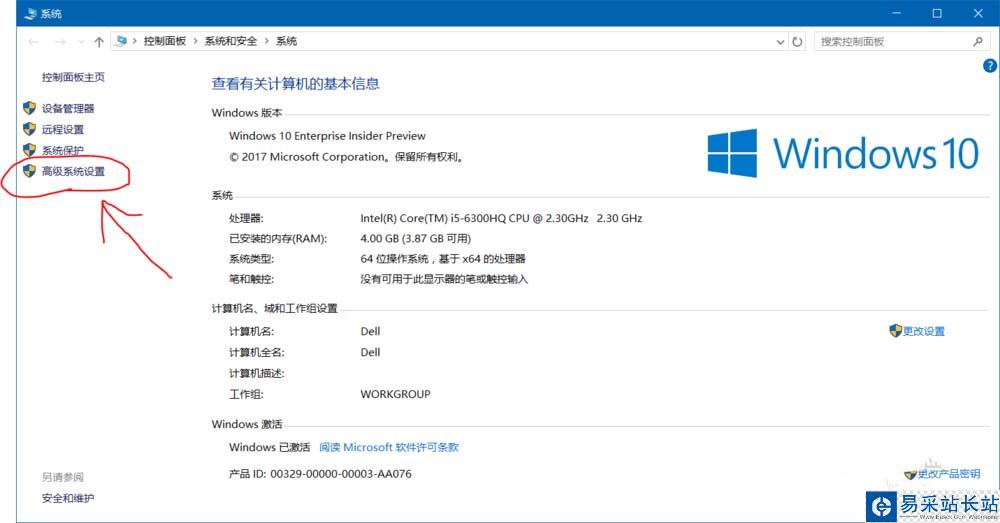Maximize the 系统 window

[937, 13]
